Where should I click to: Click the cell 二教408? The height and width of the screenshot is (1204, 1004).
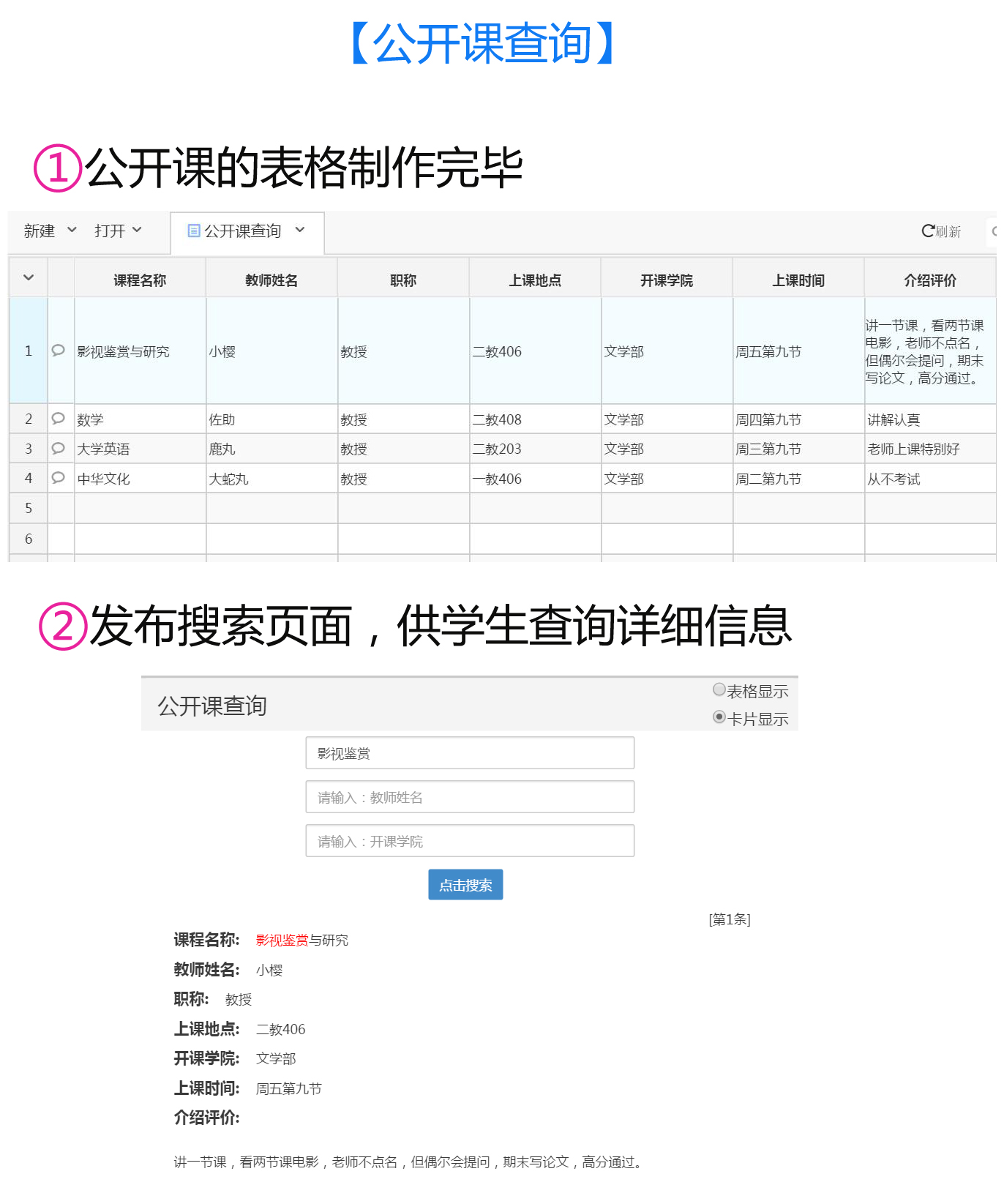click(535, 419)
